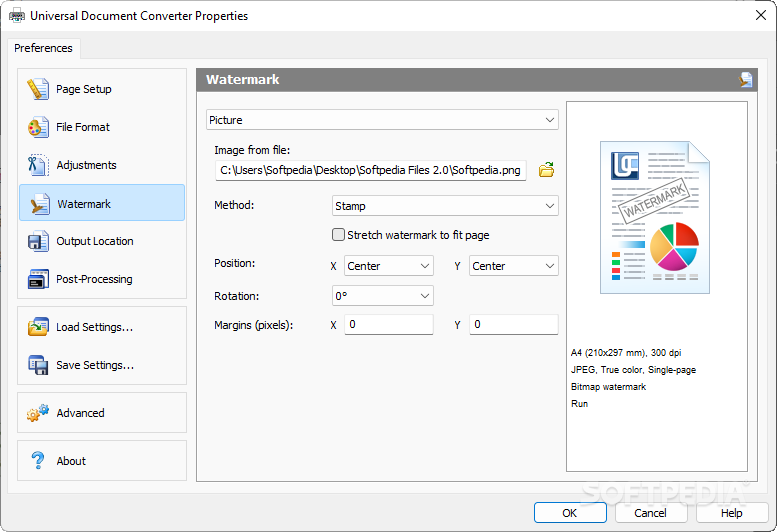Click the Output Location floppy disk icon
The height and width of the screenshot is (532, 777).
point(38,241)
